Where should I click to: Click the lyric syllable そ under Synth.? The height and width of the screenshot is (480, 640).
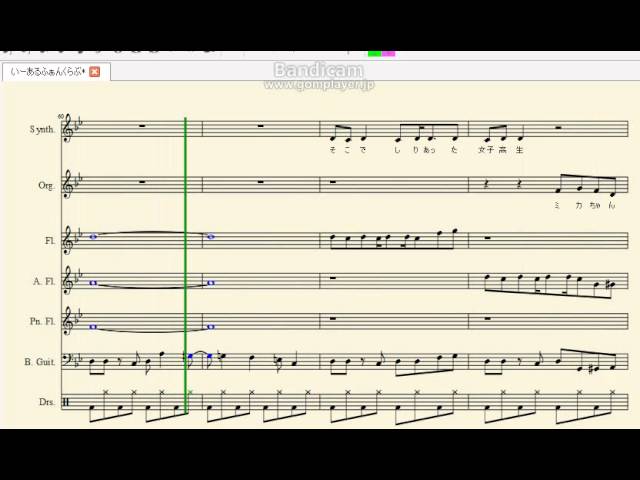[x=333, y=150]
